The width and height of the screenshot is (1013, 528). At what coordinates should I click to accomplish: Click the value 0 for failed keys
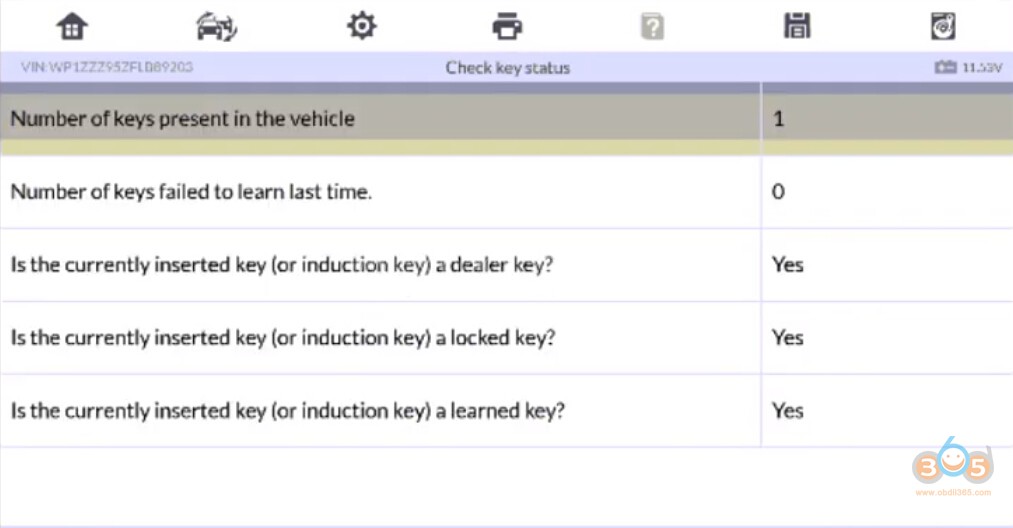(779, 192)
